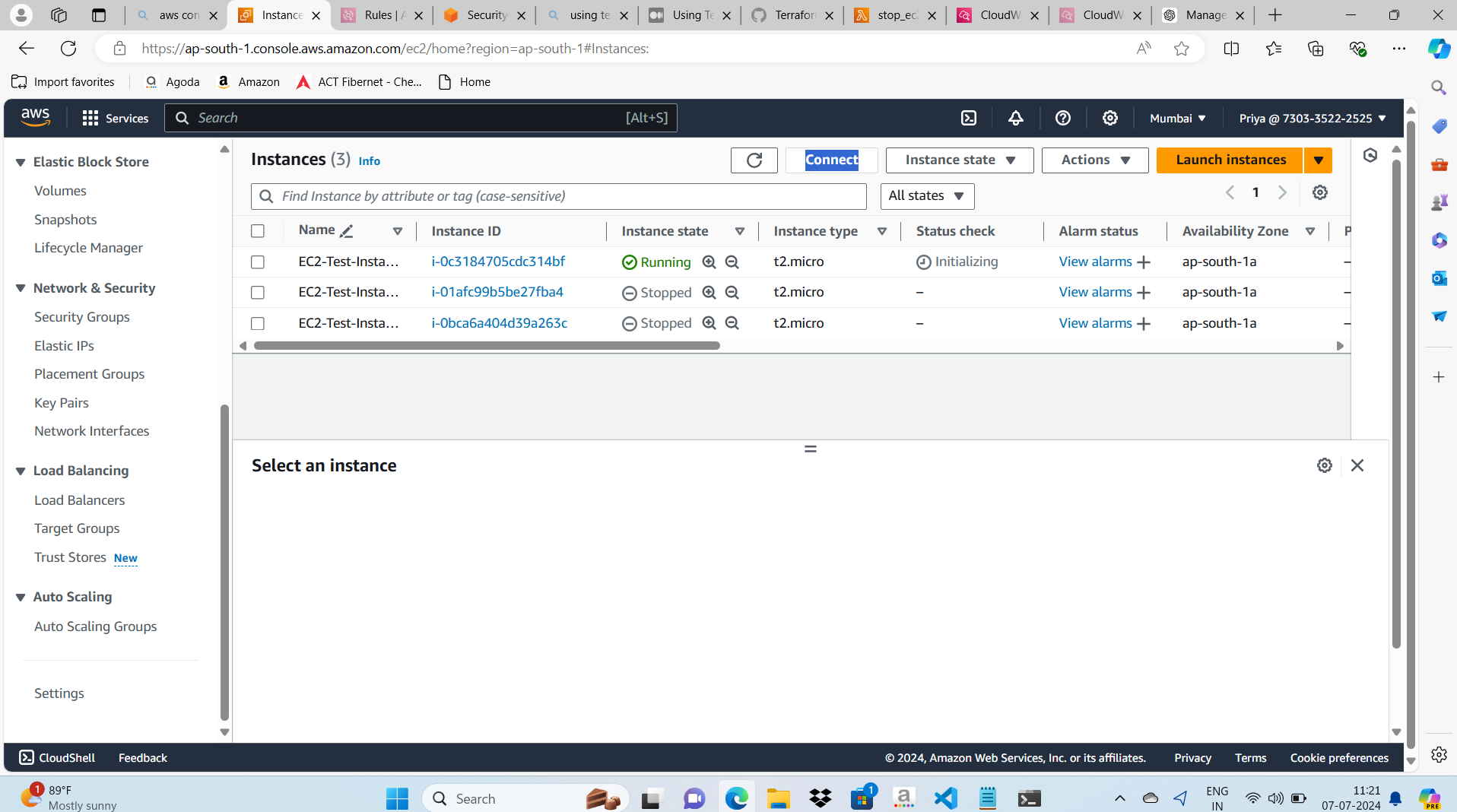Open instances table preferences gear

point(1320,192)
